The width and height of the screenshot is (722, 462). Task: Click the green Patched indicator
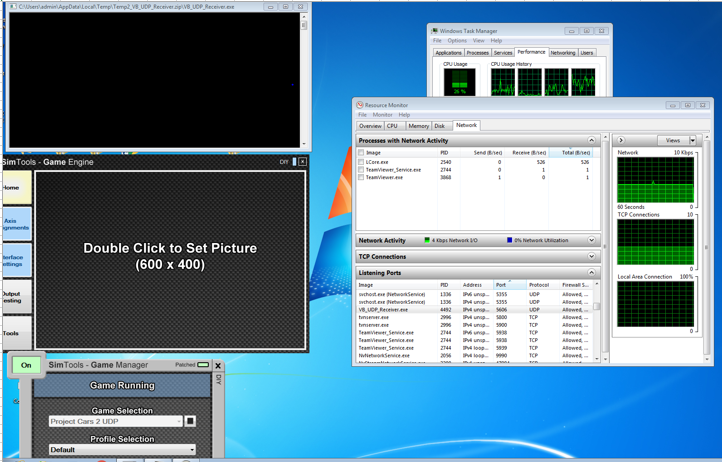coord(203,365)
